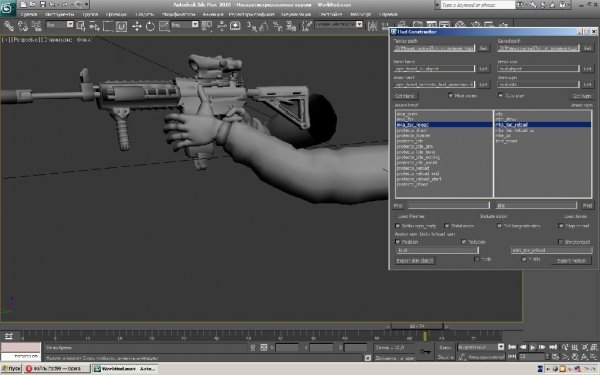This screenshot has height=375, width=600.
Task: Click the yellow current frame marker on the track bar
Action: click(x=425, y=336)
